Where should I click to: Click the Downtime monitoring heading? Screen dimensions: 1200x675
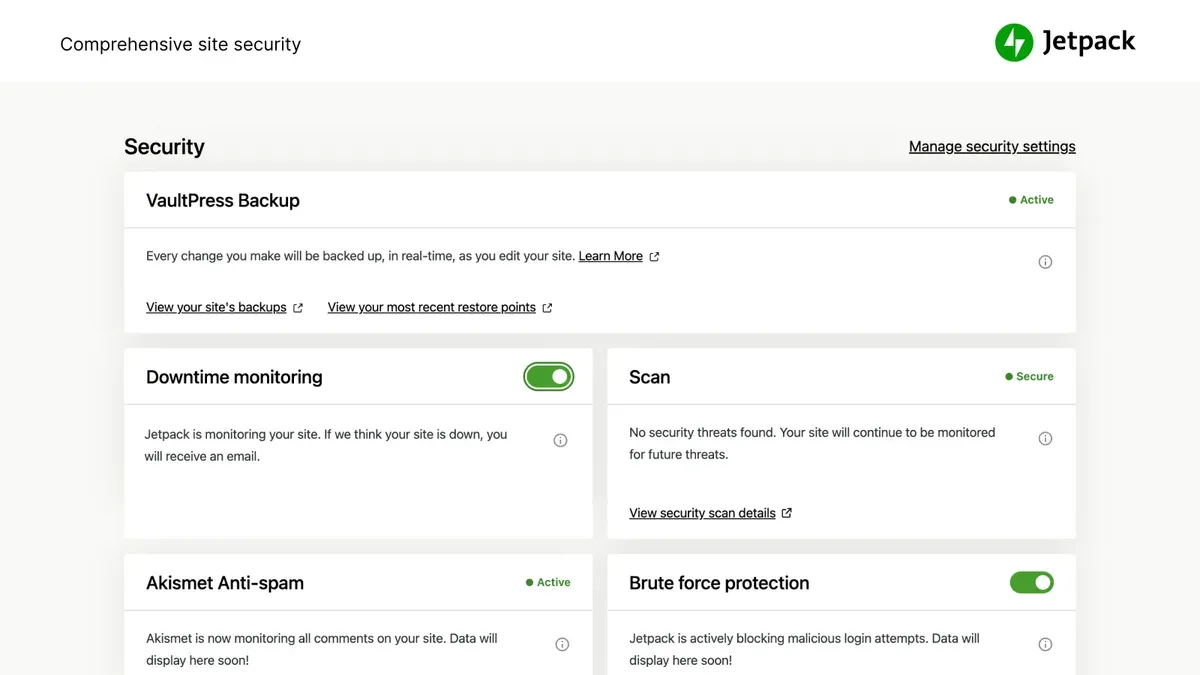click(x=234, y=377)
